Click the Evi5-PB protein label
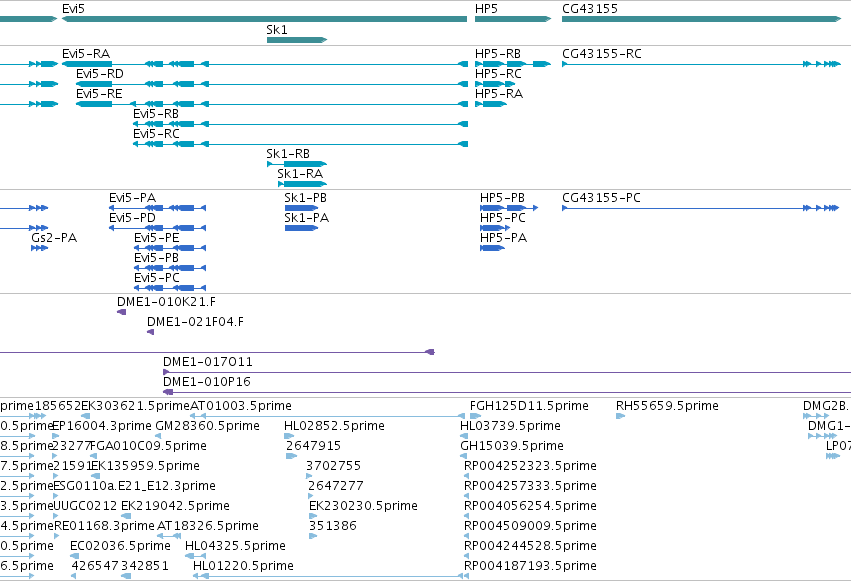The image size is (851, 581). pyautogui.click(x=157, y=258)
